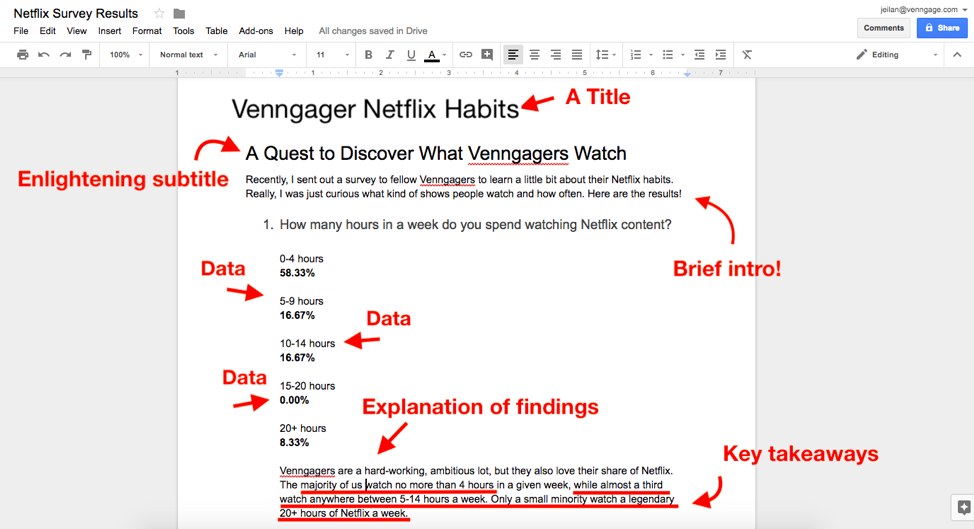This screenshot has height=529, width=974.
Task: Open the Editing mode dropdown
Action: pos(896,55)
